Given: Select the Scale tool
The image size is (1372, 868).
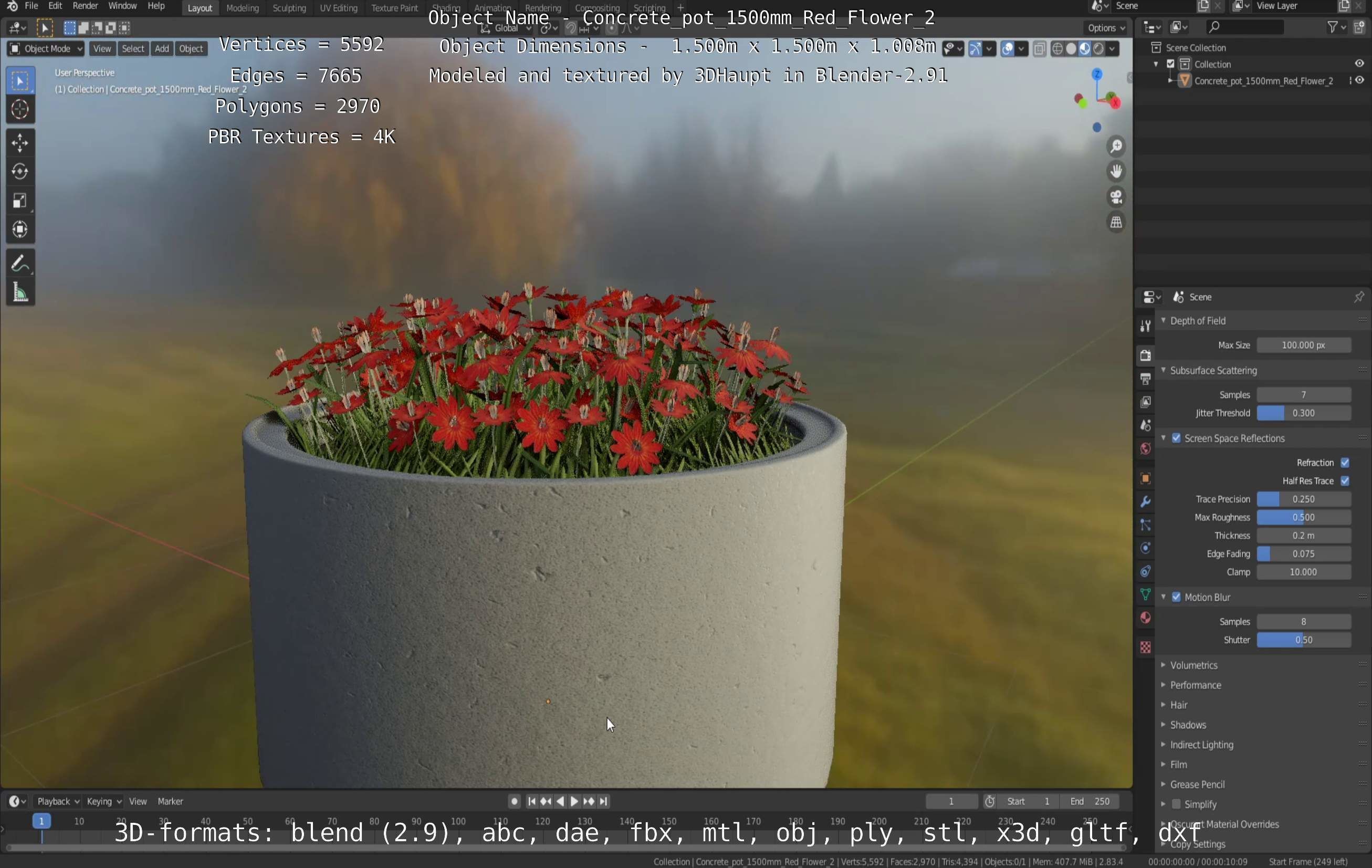Looking at the screenshot, I should click(x=20, y=201).
